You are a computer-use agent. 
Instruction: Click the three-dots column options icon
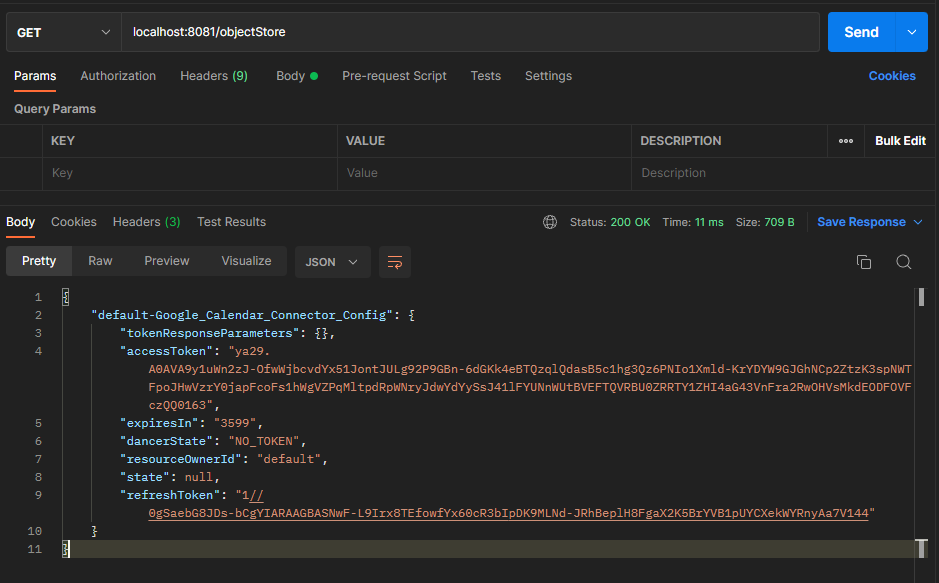(846, 141)
